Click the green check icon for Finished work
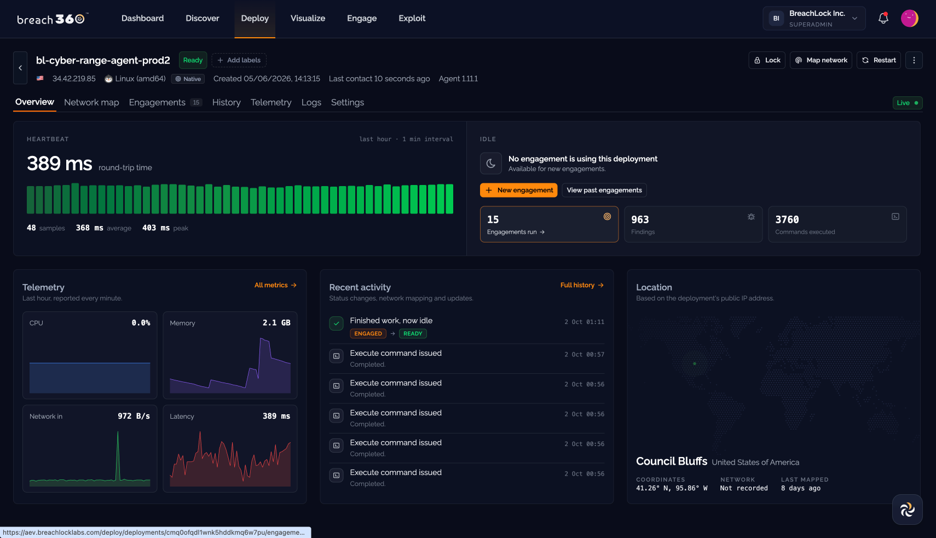 [336, 323]
